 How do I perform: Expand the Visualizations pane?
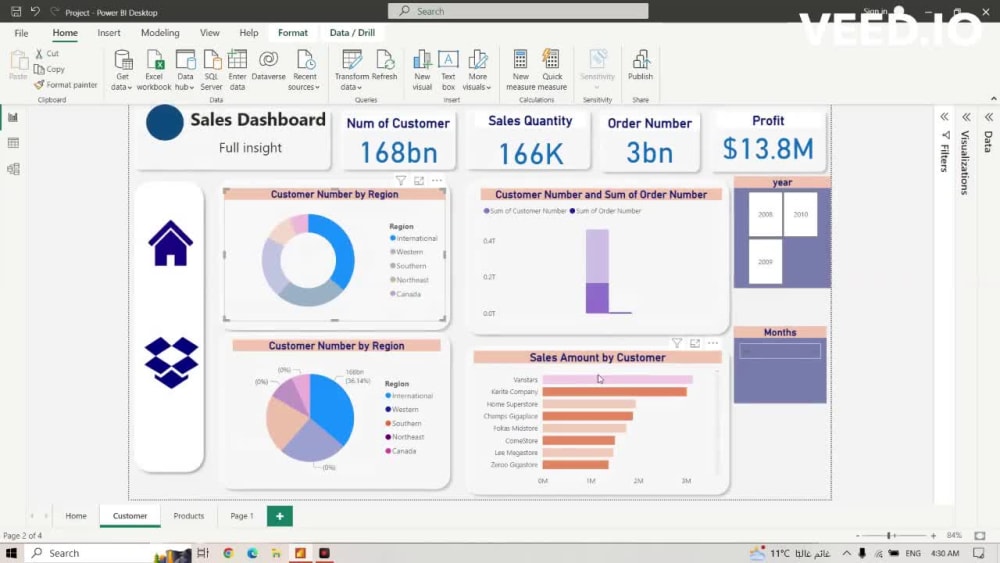[966, 117]
